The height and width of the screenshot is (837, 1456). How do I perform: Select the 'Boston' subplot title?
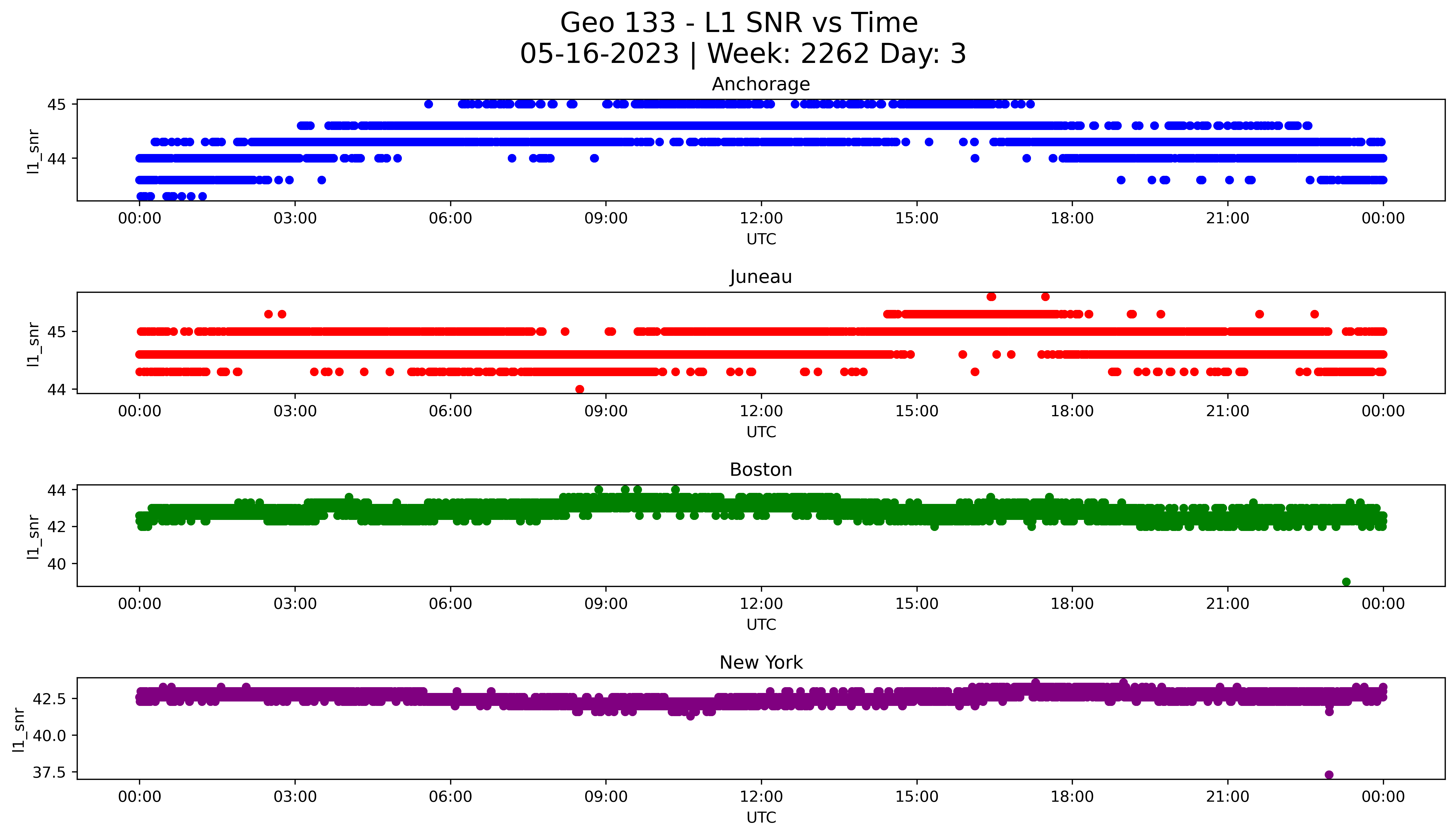(x=761, y=470)
